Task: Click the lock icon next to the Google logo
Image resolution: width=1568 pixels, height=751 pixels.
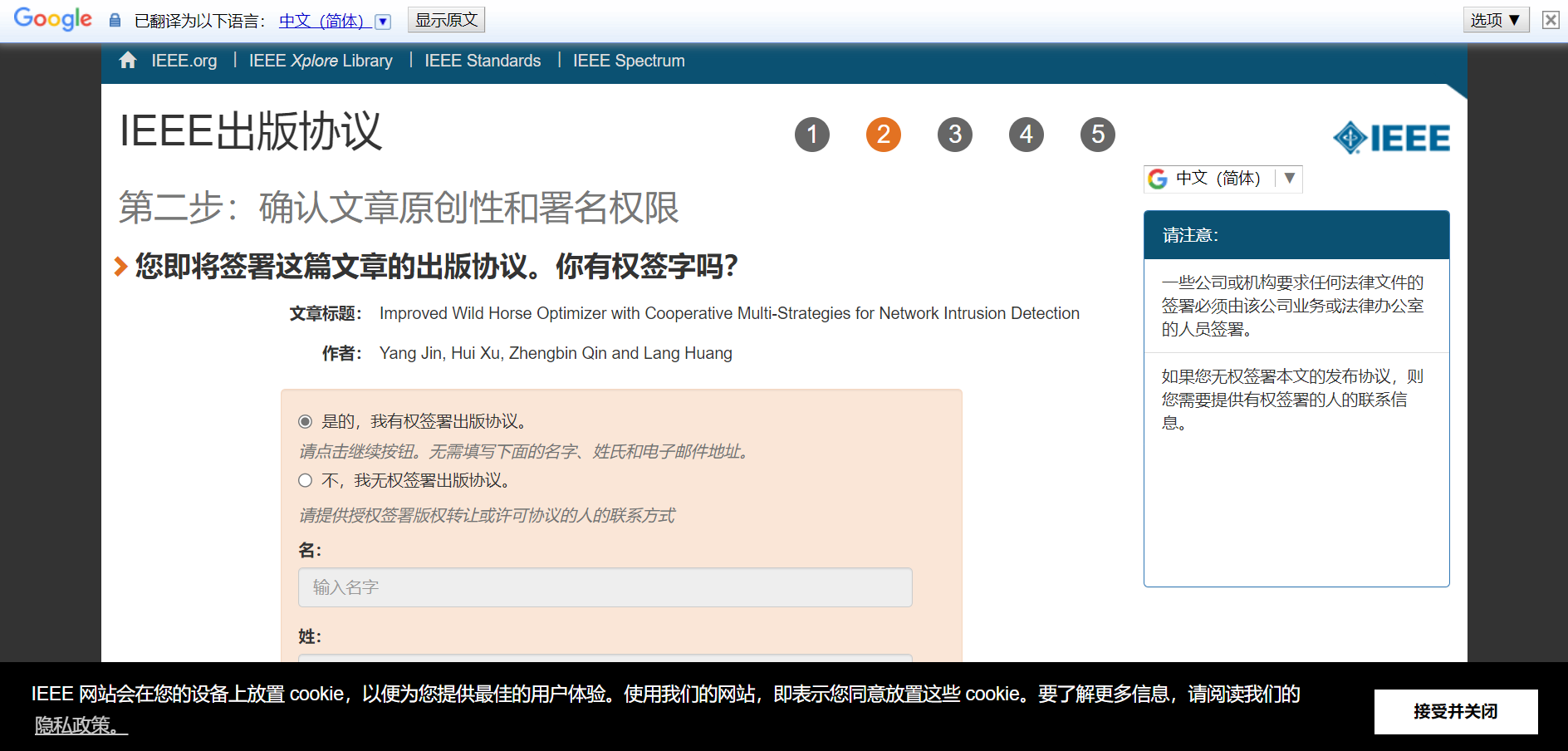Action: pyautogui.click(x=115, y=20)
